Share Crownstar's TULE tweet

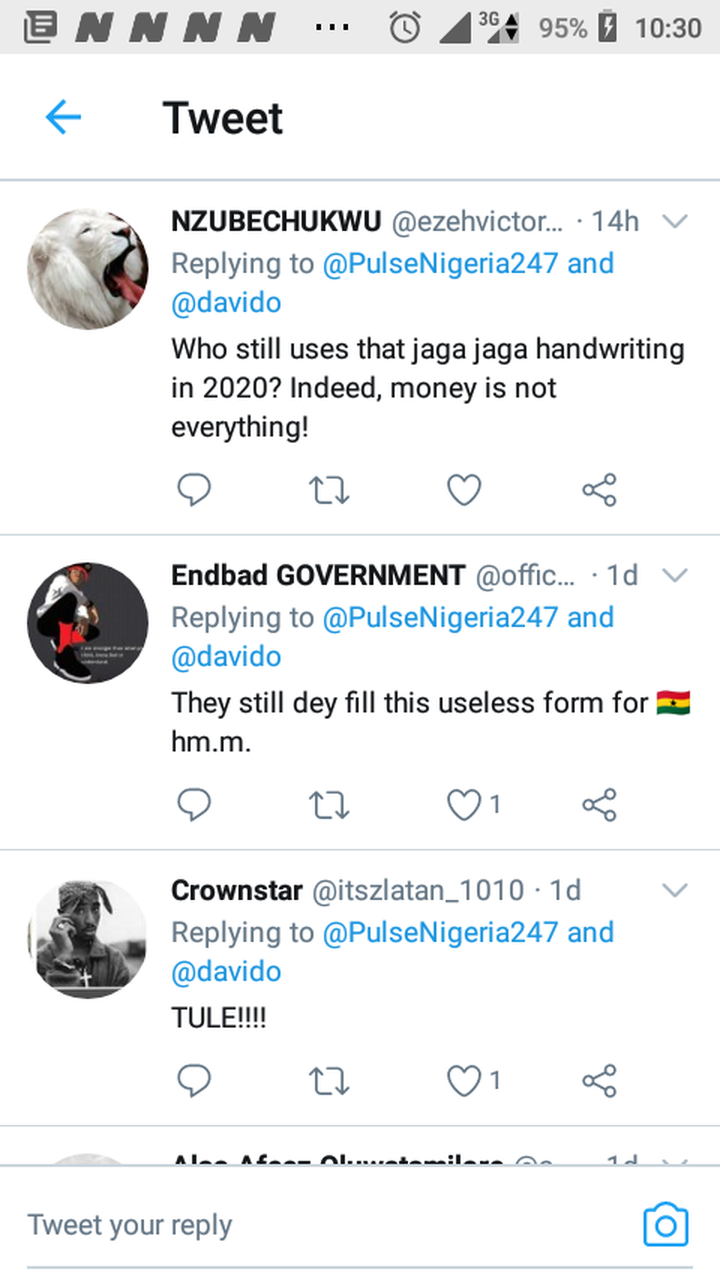(x=599, y=1080)
